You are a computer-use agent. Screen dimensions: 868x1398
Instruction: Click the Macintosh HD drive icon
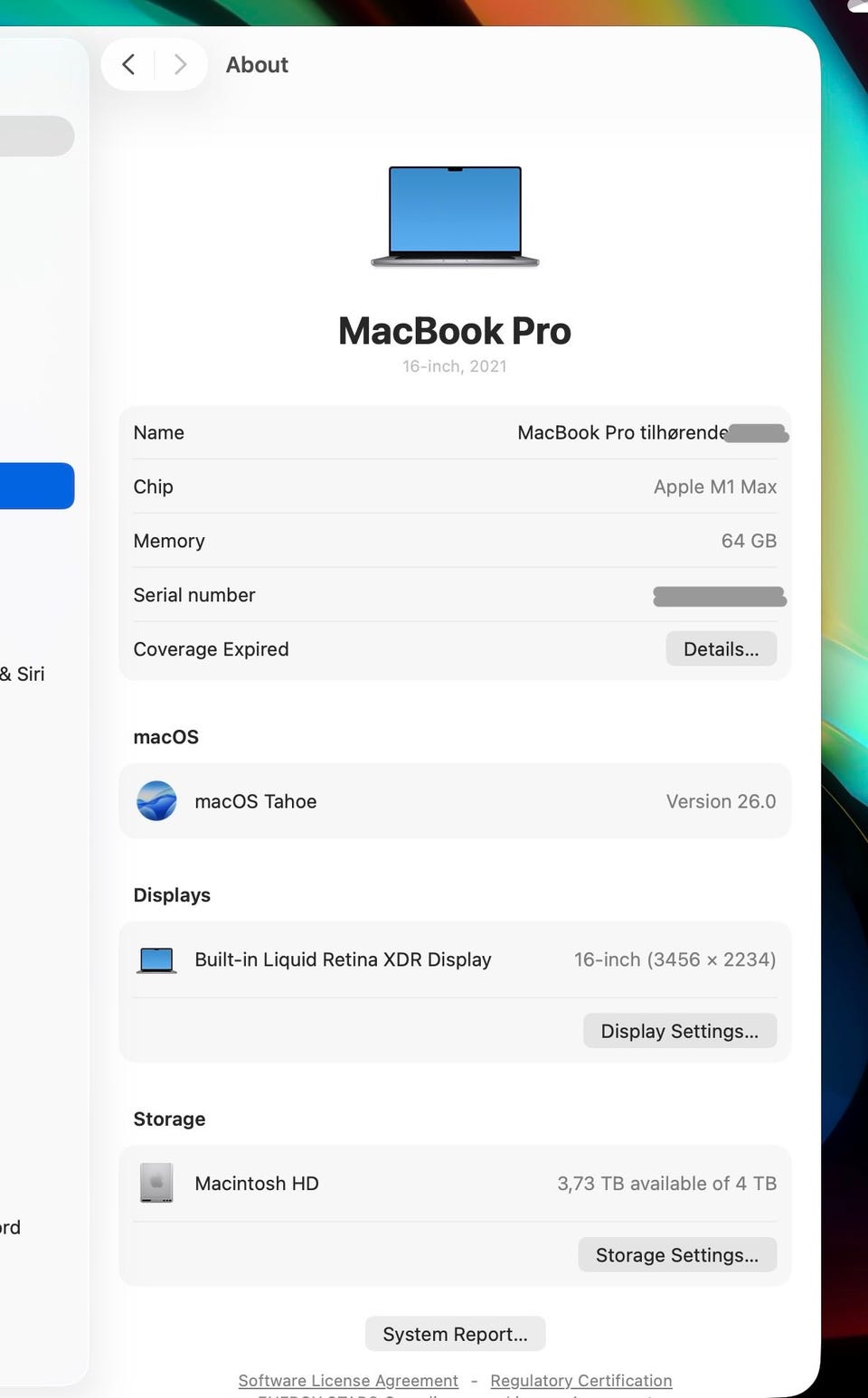pyautogui.click(x=156, y=1183)
